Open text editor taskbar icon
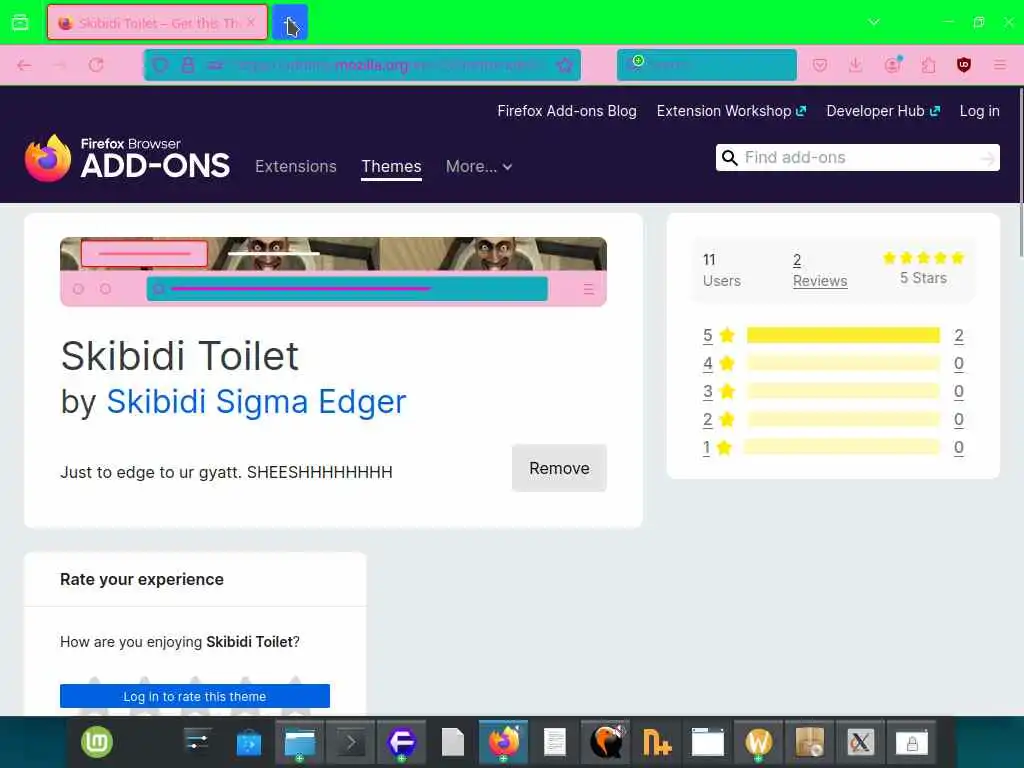The height and width of the screenshot is (768, 1024). click(x=554, y=743)
